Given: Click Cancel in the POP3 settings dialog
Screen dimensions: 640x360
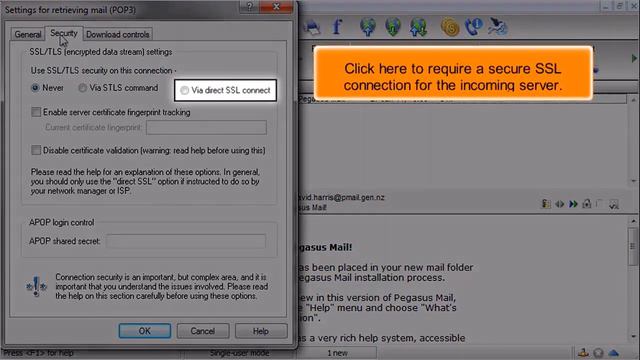Looking at the screenshot, I should [203, 331].
